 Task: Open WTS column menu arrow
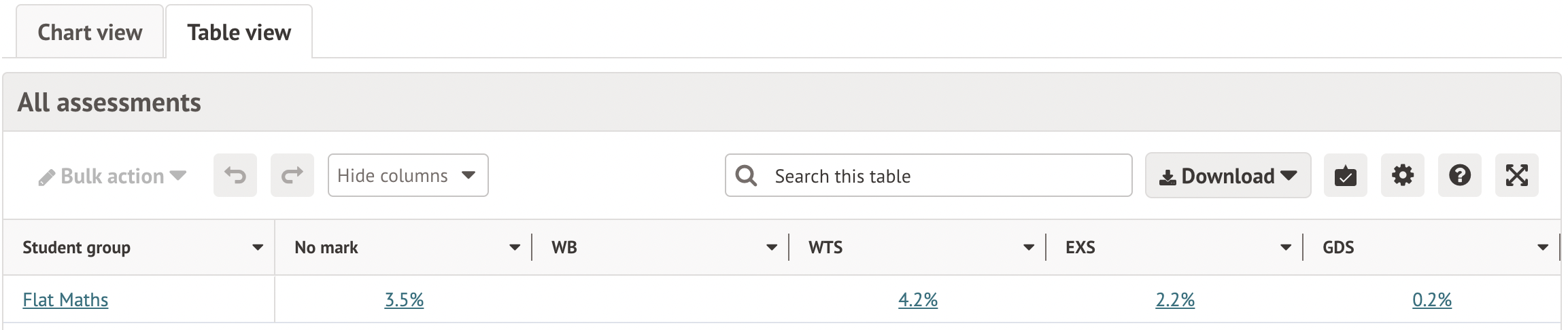point(1029,248)
